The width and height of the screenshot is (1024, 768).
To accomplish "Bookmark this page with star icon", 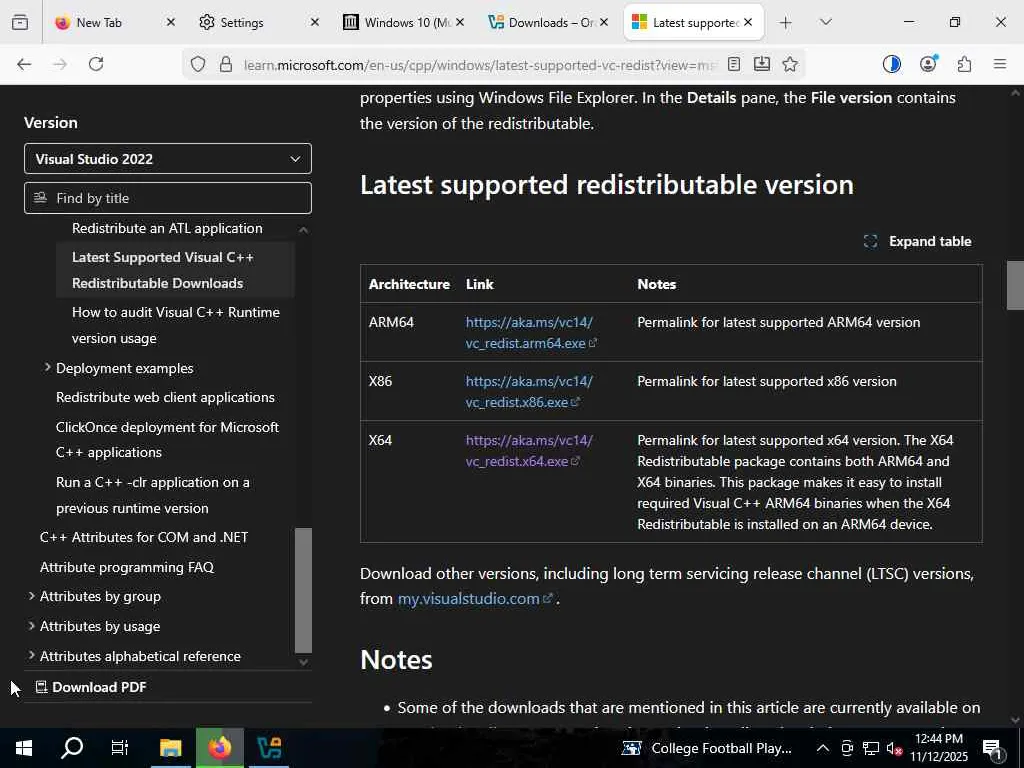I will pyautogui.click(x=790, y=64).
